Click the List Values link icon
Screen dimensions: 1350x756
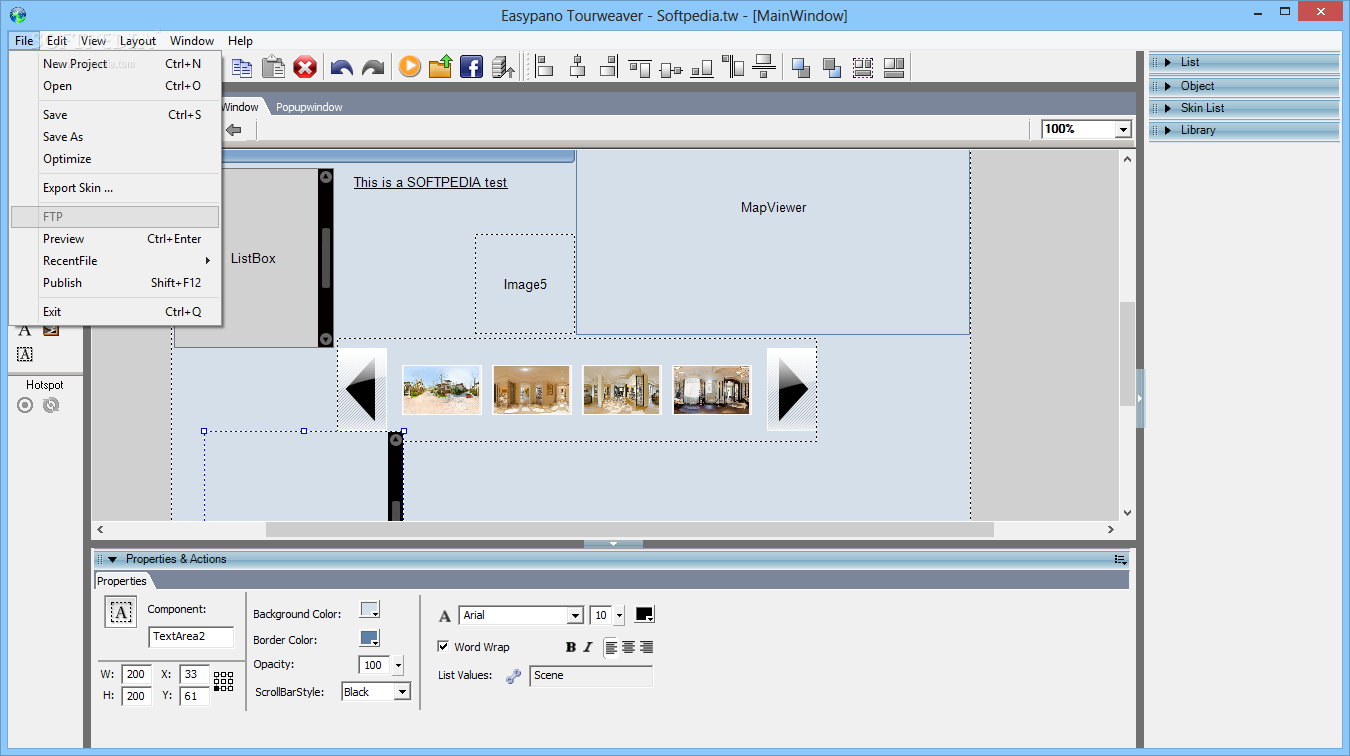(514, 676)
